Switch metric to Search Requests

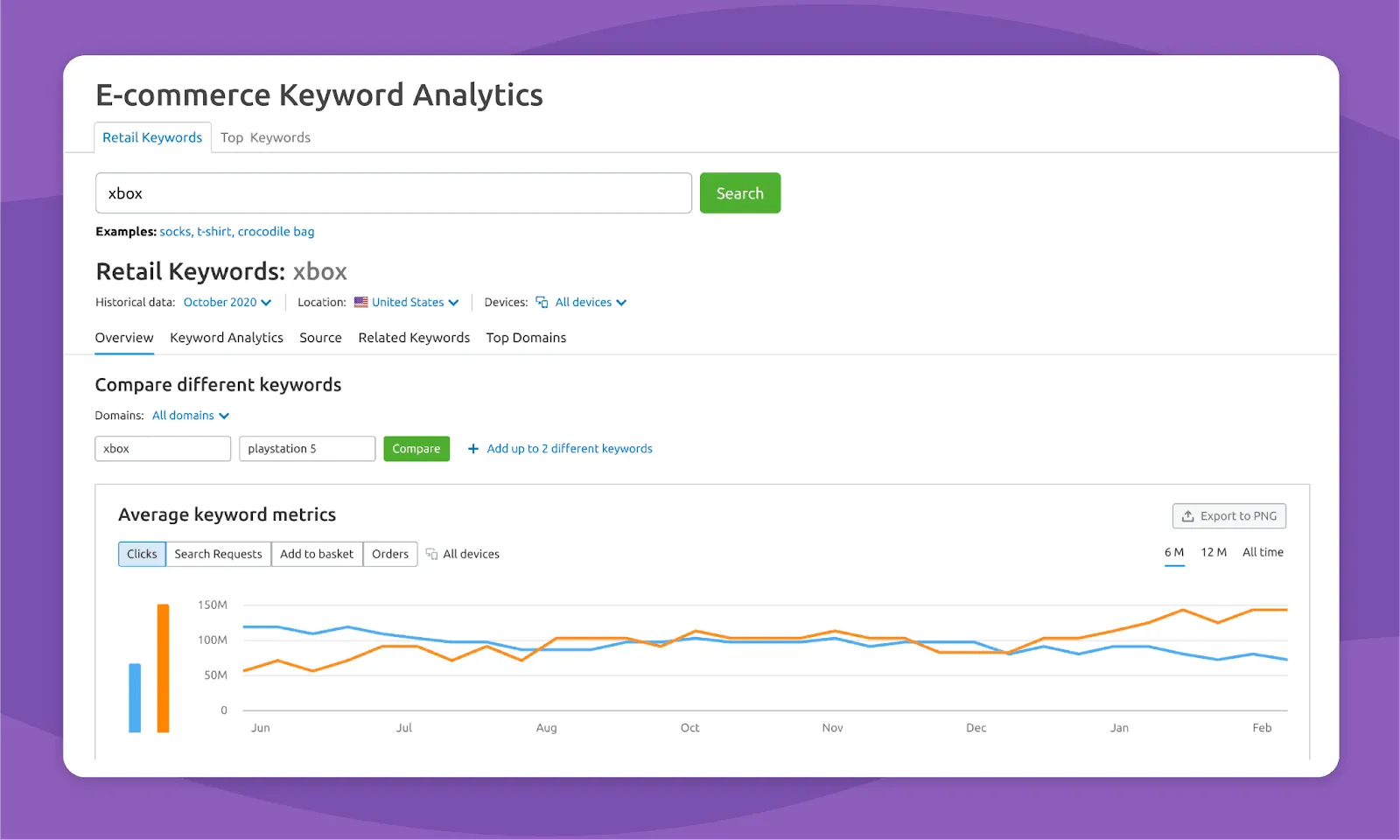pyautogui.click(x=218, y=553)
